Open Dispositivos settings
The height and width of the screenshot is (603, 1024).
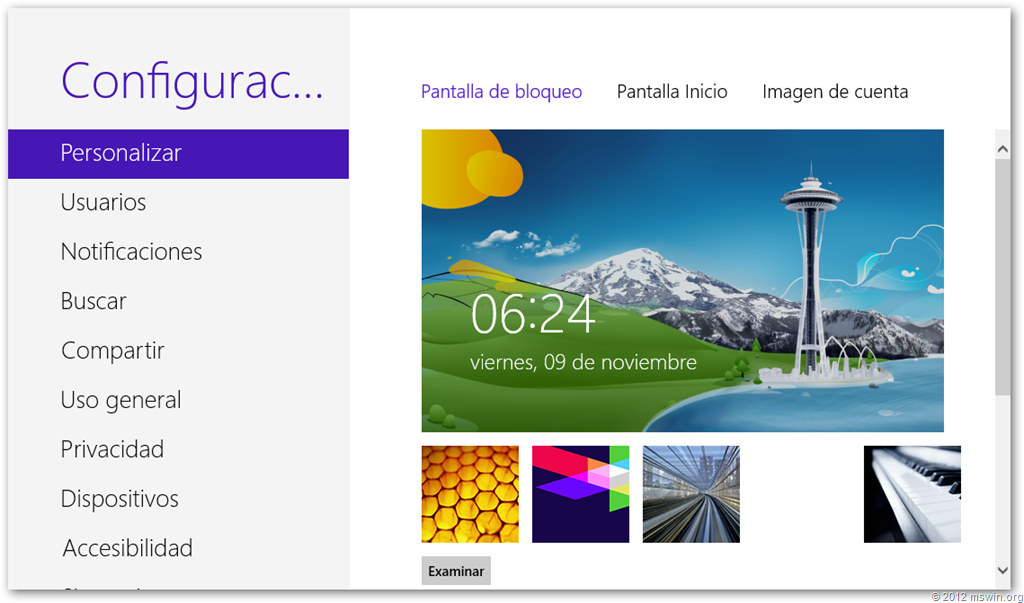pyautogui.click(x=119, y=499)
